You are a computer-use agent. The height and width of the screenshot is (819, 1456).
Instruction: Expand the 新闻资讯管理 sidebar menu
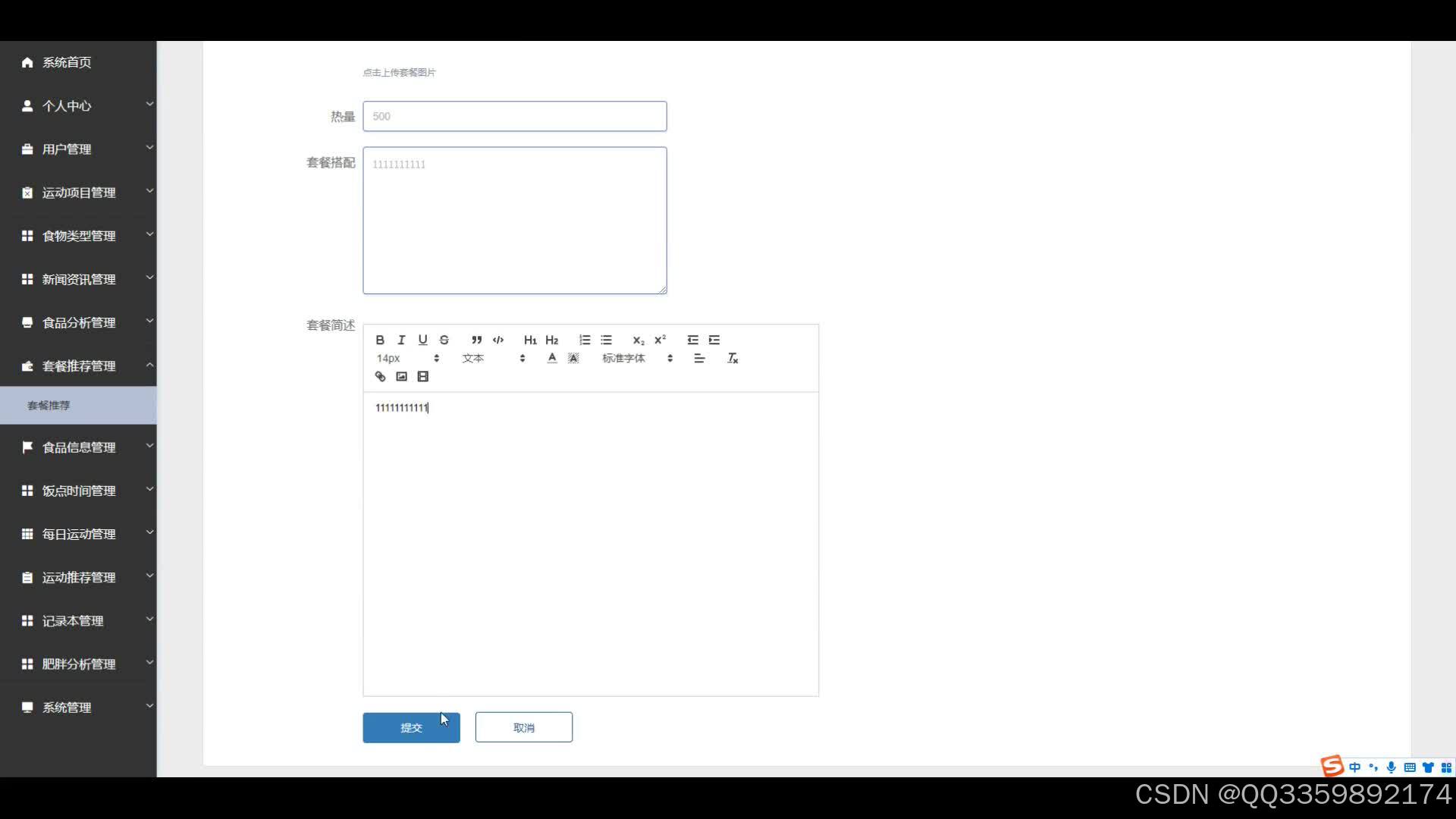78,279
